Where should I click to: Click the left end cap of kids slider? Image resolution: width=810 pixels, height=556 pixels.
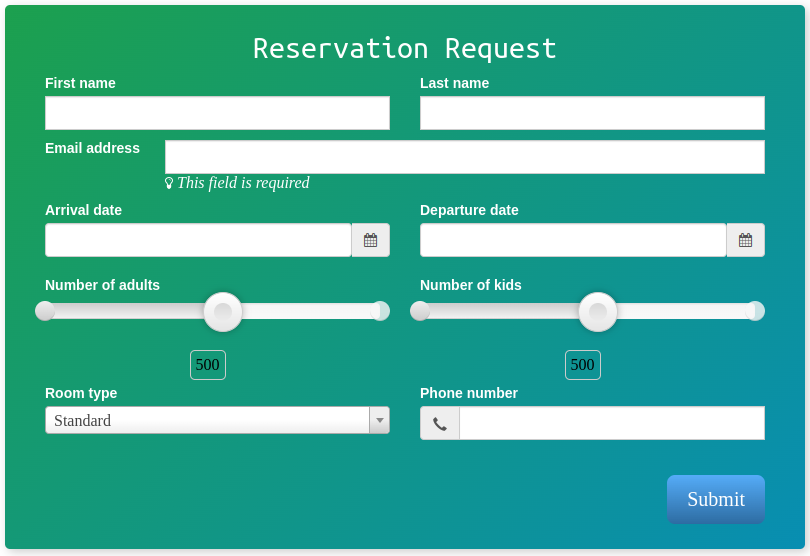(420, 311)
